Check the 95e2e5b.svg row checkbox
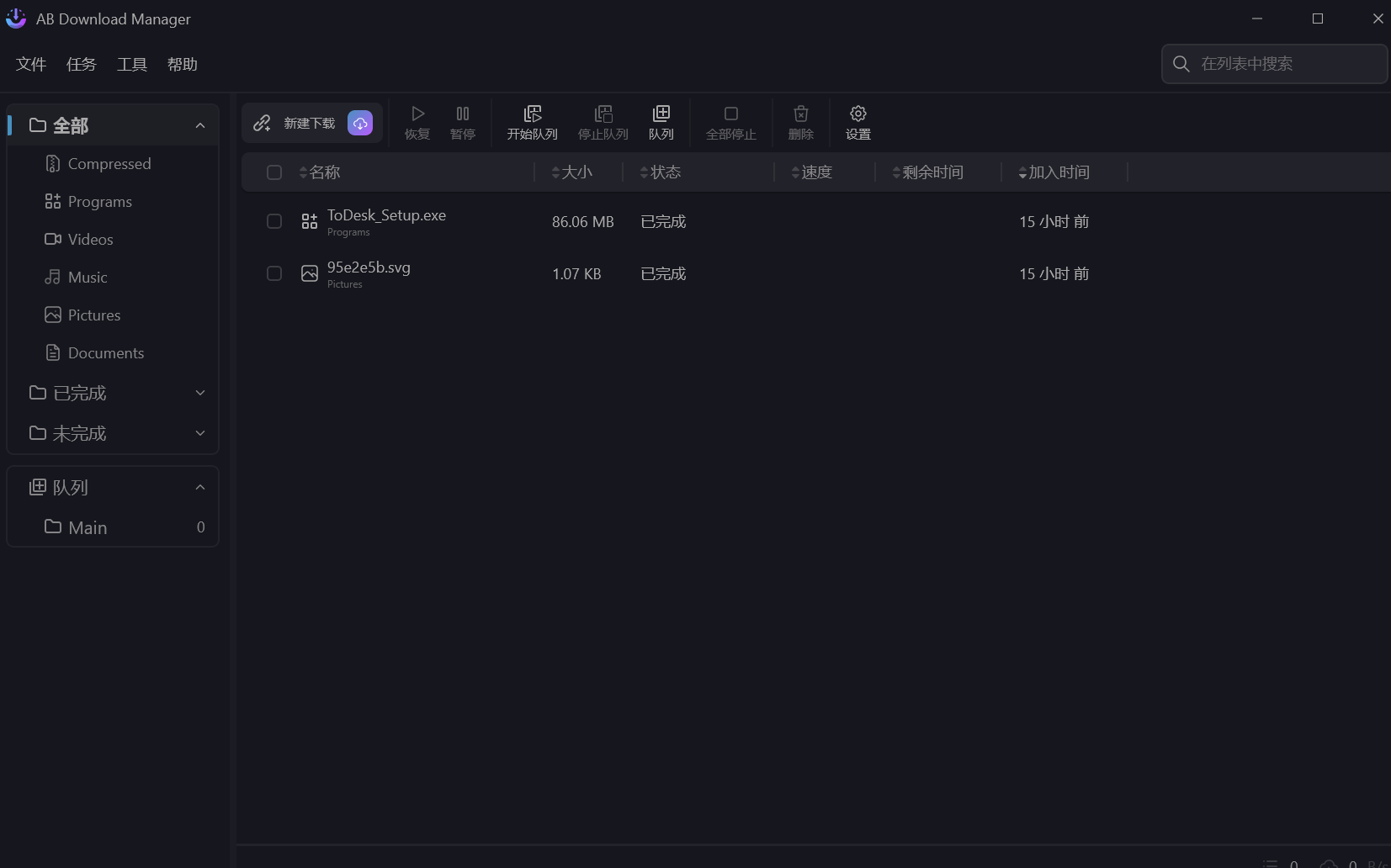The height and width of the screenshot is (868, 1391). click(x=274, y=273)
